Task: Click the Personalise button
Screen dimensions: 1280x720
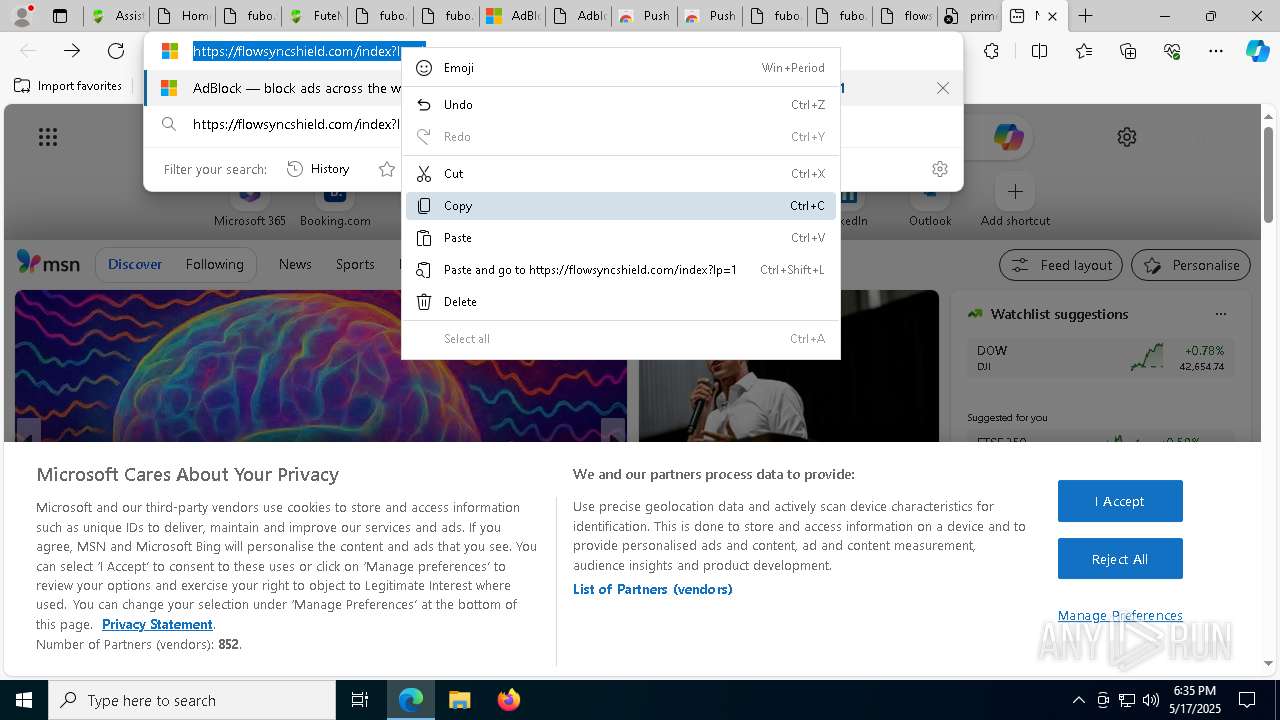Action: point(1191,265)
